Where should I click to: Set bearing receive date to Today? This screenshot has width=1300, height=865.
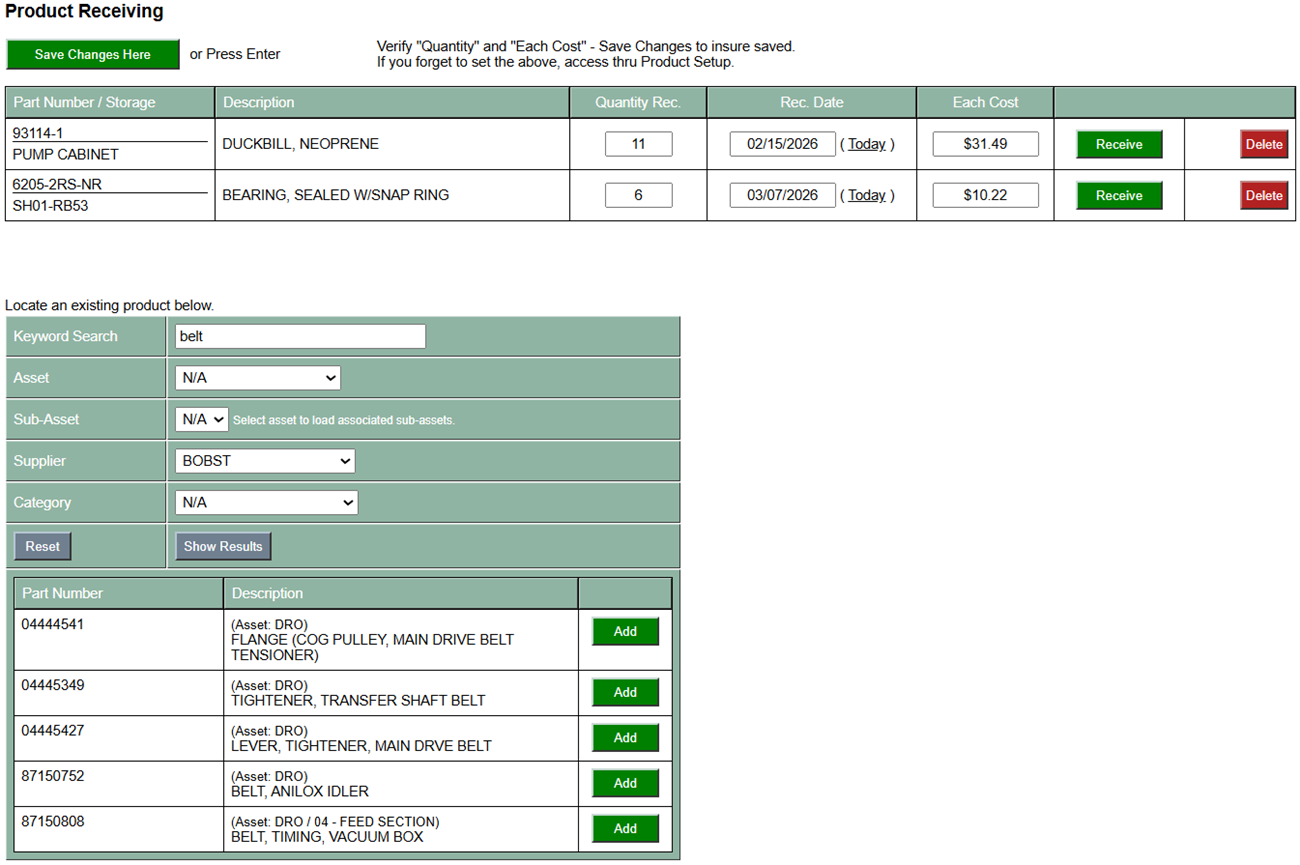pyautogui.click(x=866, y=195)
